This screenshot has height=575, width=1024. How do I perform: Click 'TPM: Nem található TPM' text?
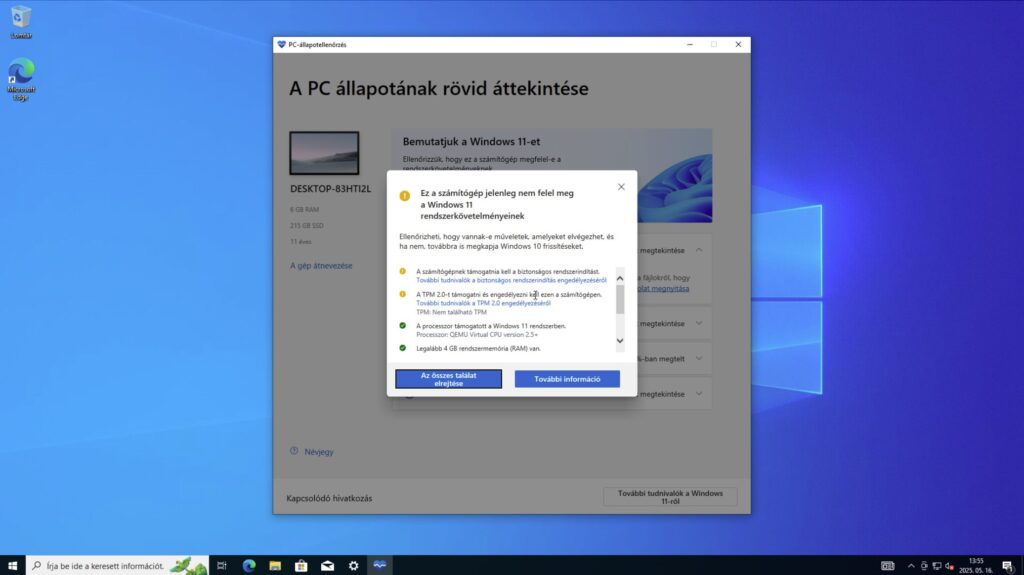click(451, 312)
